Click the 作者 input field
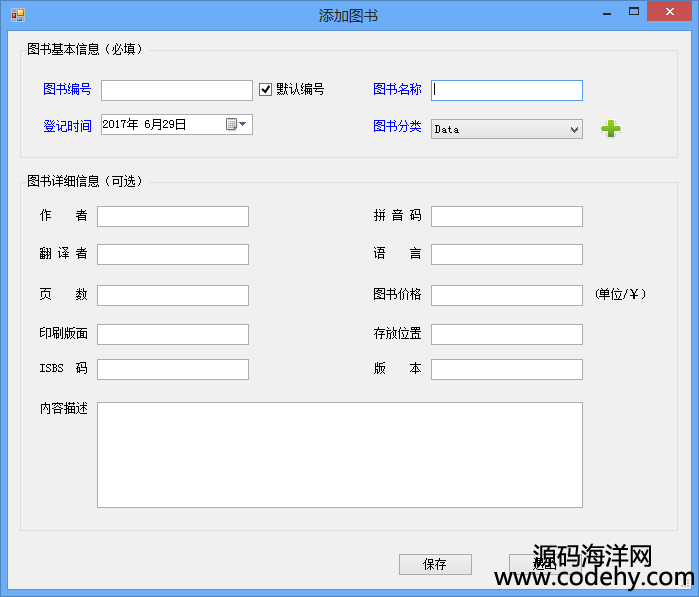The image size is (699, 597). click(172, 216)
